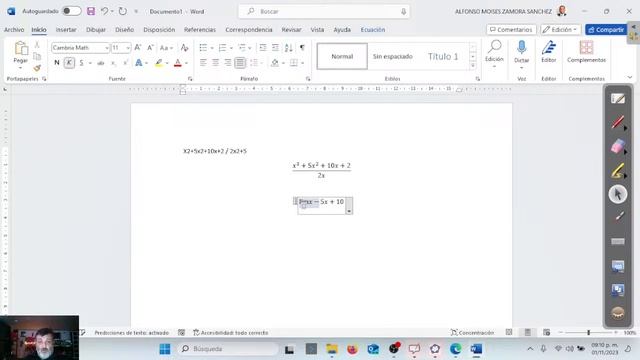Open the Edición mode dropdown
Image resolution: width=640 pixels, height=360 pixels.
(560, 30)
